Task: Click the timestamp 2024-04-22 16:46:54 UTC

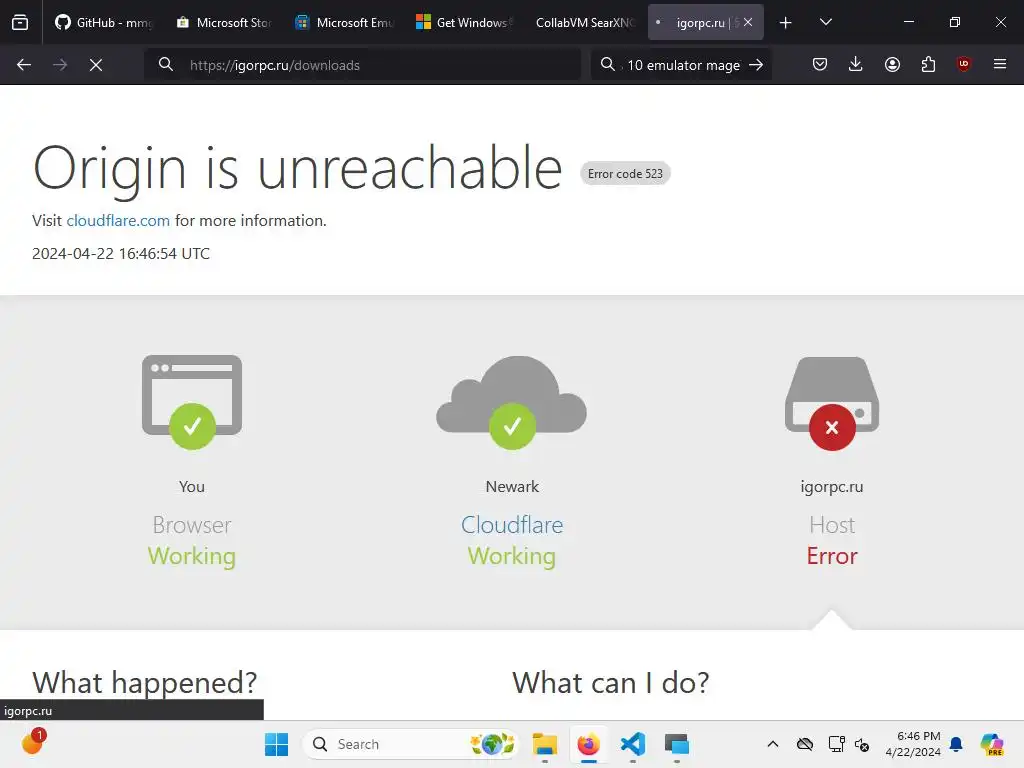Action: tap(121, 253)
